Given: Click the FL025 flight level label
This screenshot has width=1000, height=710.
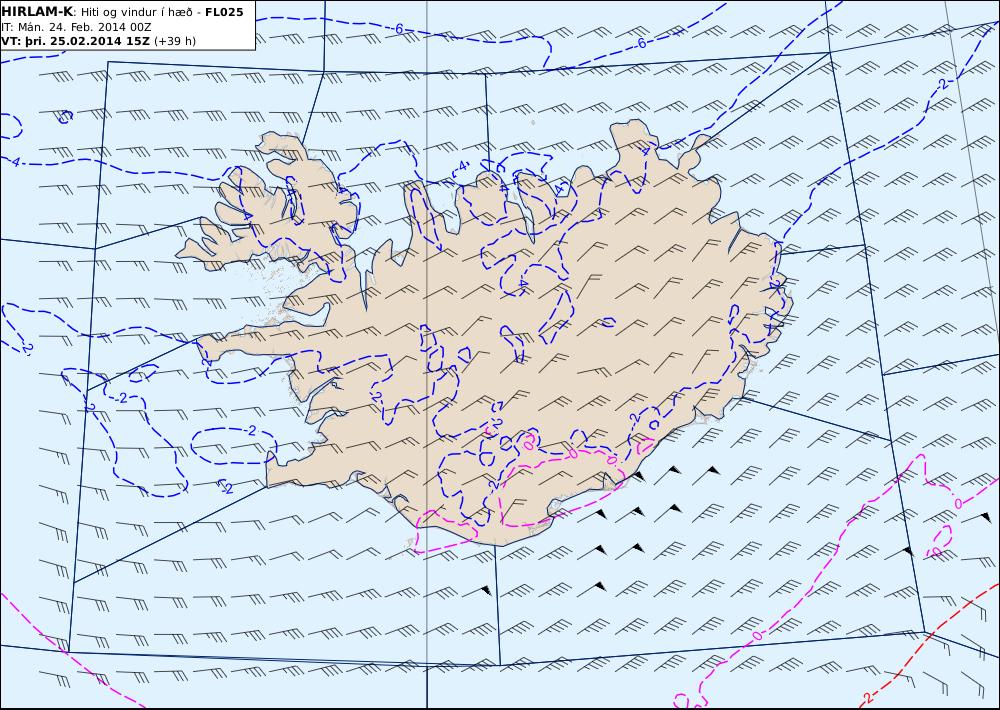Looking at the screenshot, I should click(224, 12).
